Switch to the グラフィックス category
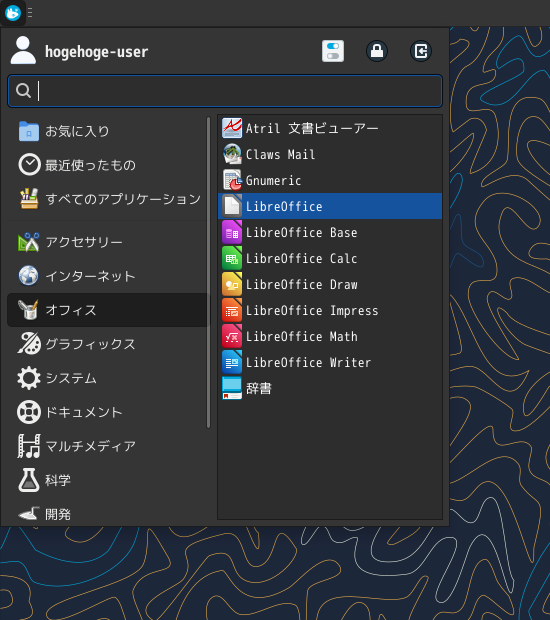Image resolution: width=550 pixels, height=620 pixels. [x=107, y=344]
